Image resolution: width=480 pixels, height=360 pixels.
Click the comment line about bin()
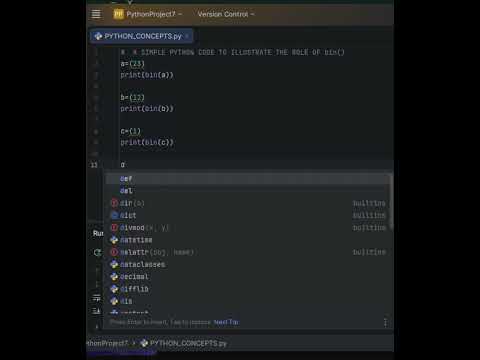tap(233, 52)
